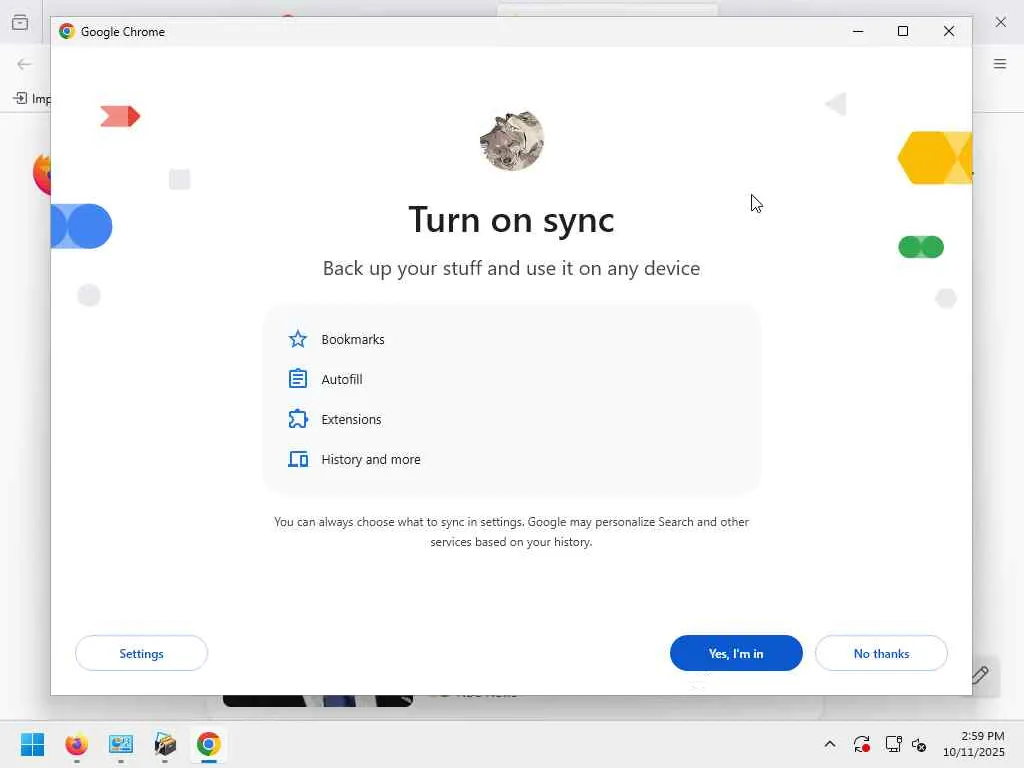The width and height of the screenshot is (1024, 768).
Task: Click the sync update tray icon
Action: click(x=861, y=744)
